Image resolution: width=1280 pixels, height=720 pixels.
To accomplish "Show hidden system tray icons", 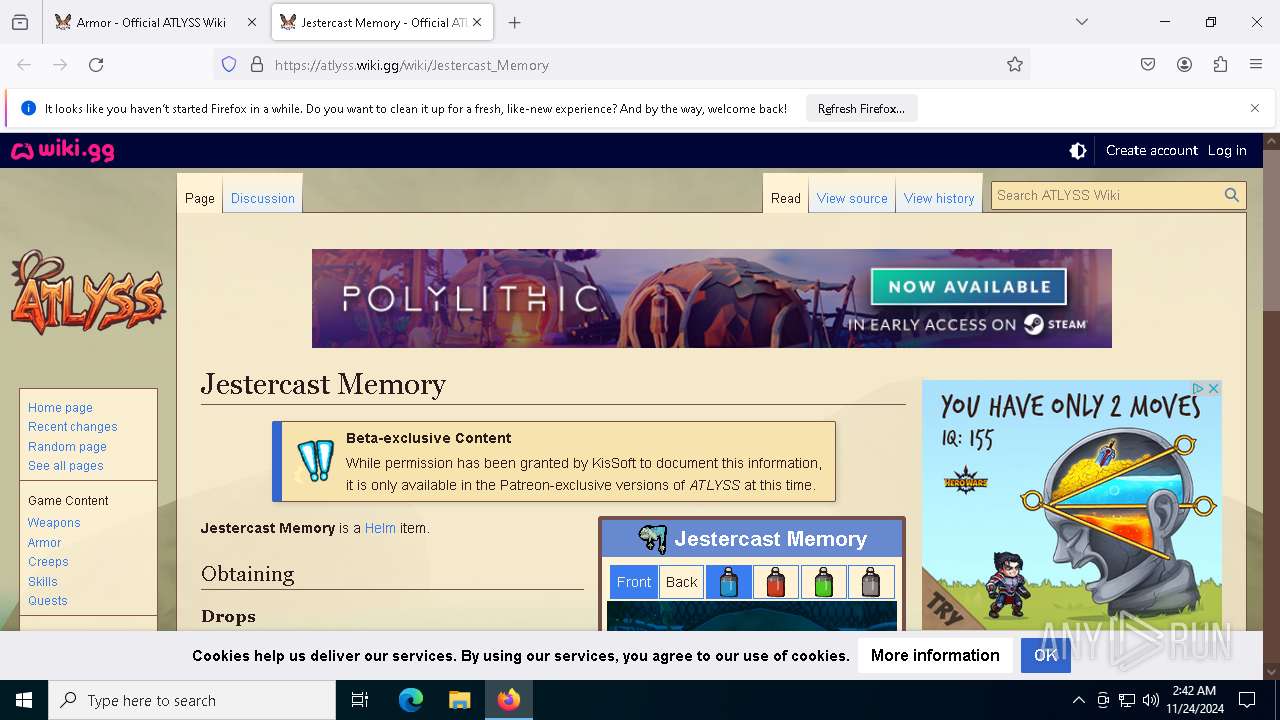I will [1078, 700].
